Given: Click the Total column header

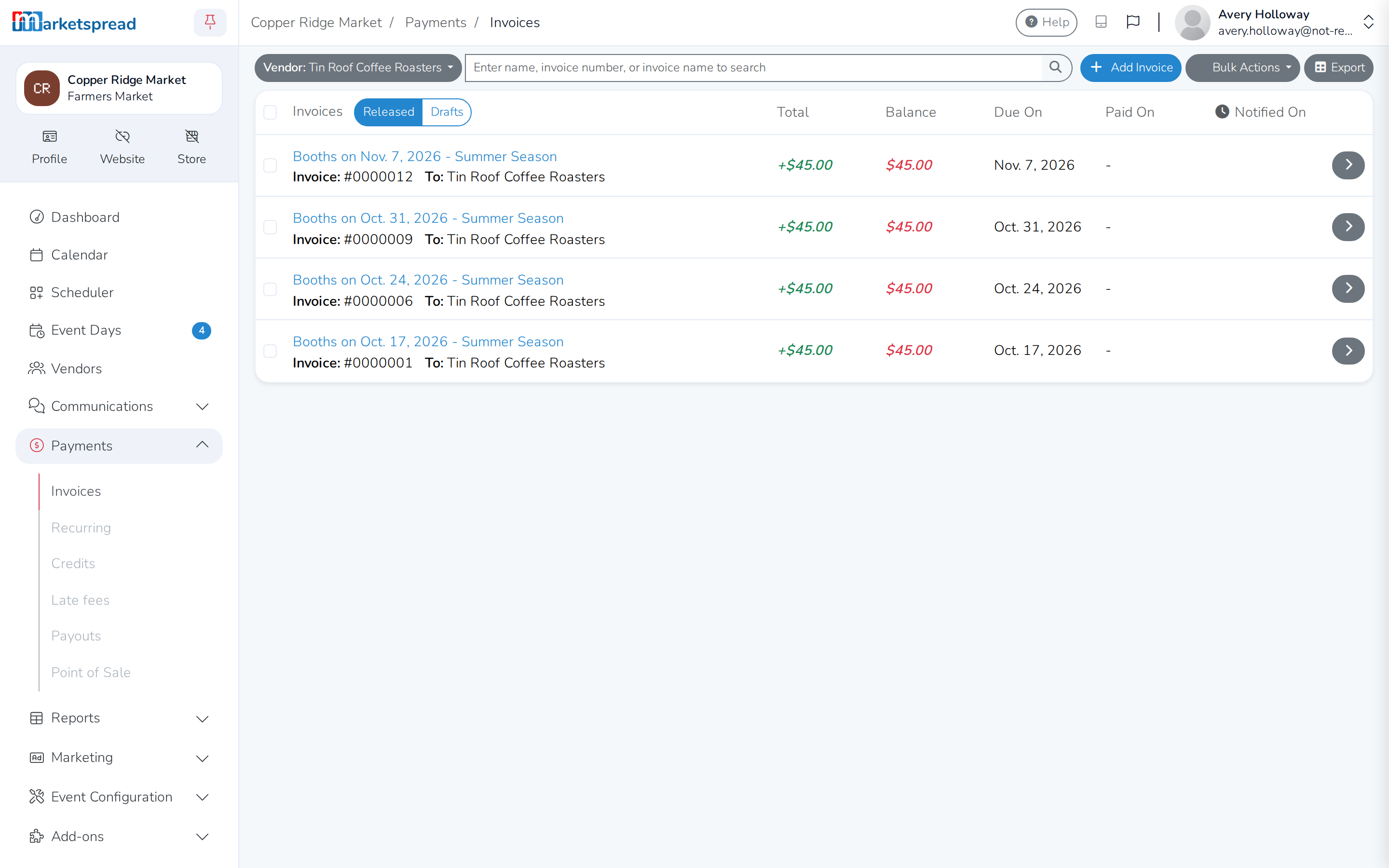Looking at the screenshot, I should click(793, 112).
